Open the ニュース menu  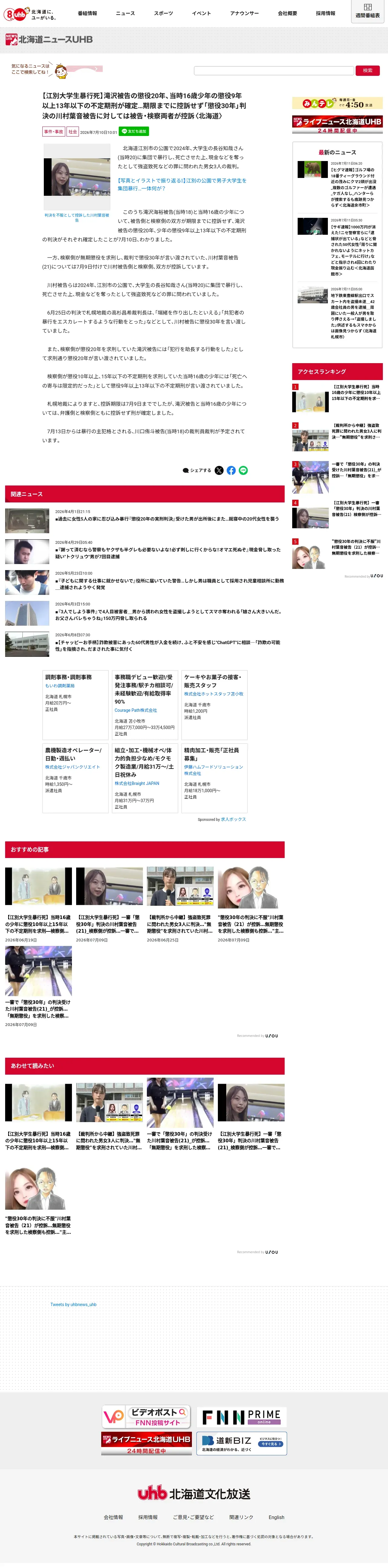click(125, 13)
